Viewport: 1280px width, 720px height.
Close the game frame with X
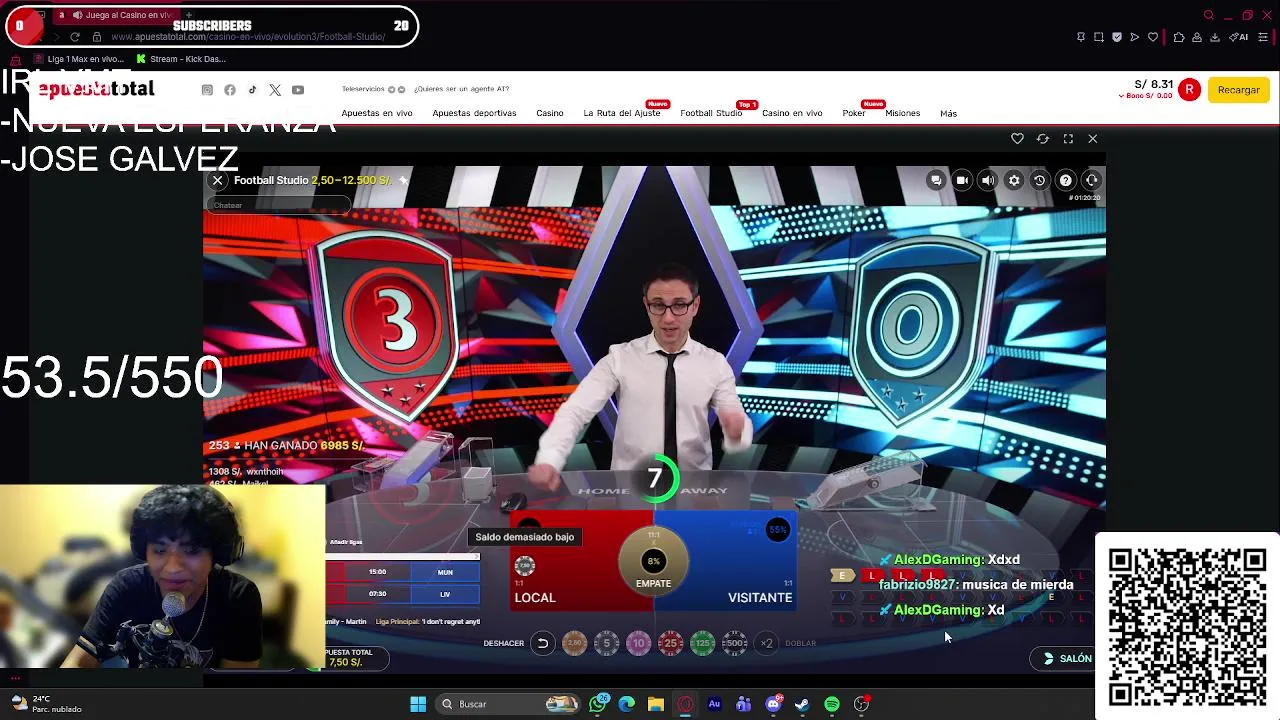(x=1093, y=139)
